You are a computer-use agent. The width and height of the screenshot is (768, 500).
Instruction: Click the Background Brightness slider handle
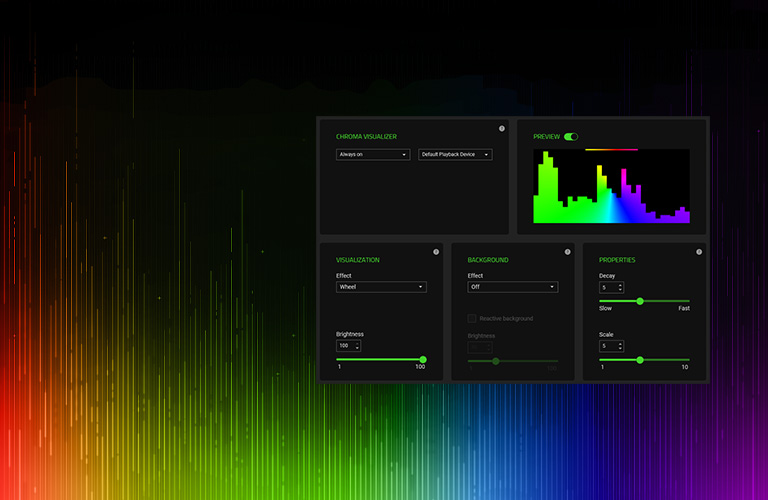point(496,361)
